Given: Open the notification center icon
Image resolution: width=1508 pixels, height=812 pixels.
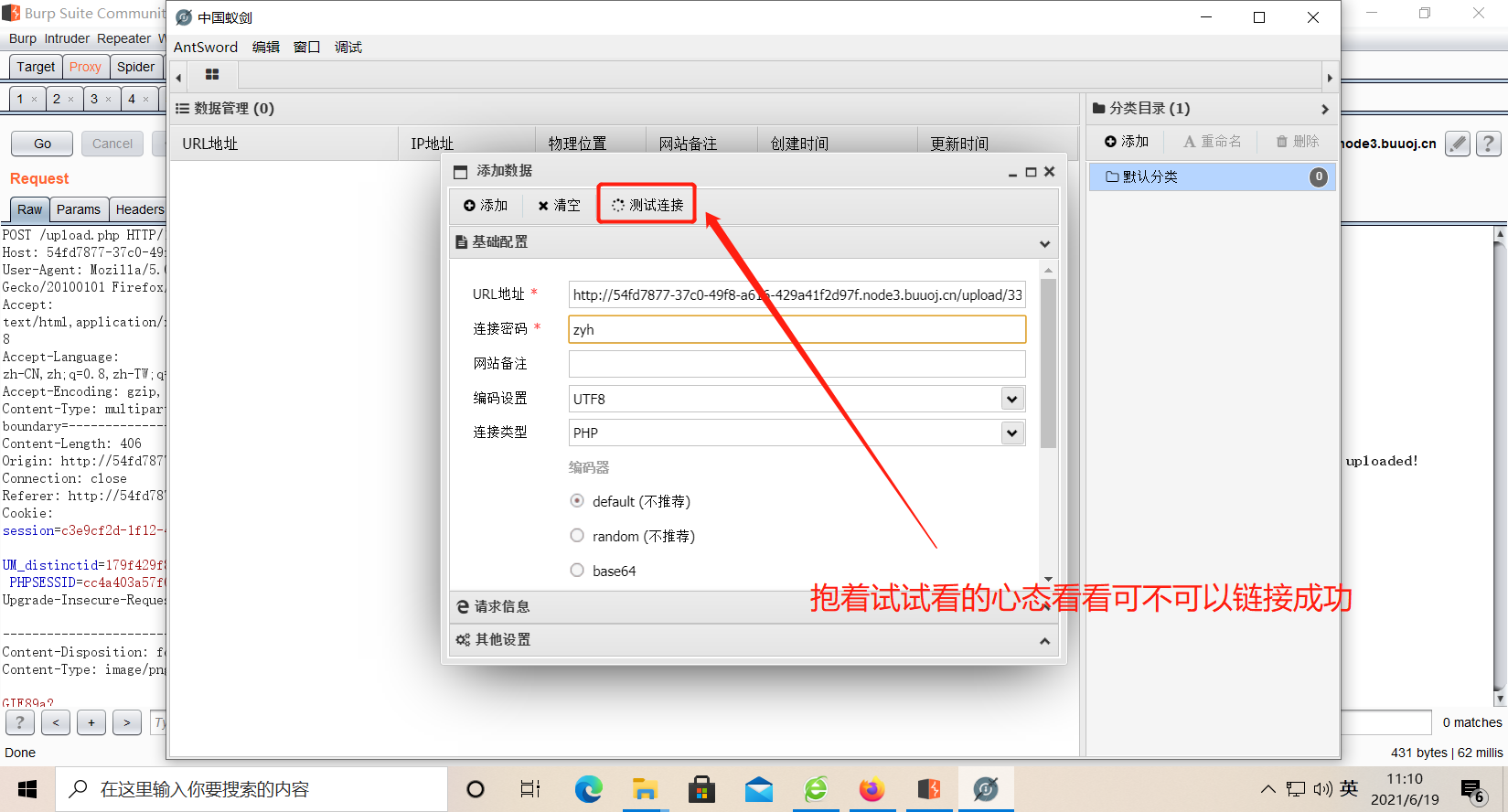Looking at the screenshot, I should point(1472,790).
